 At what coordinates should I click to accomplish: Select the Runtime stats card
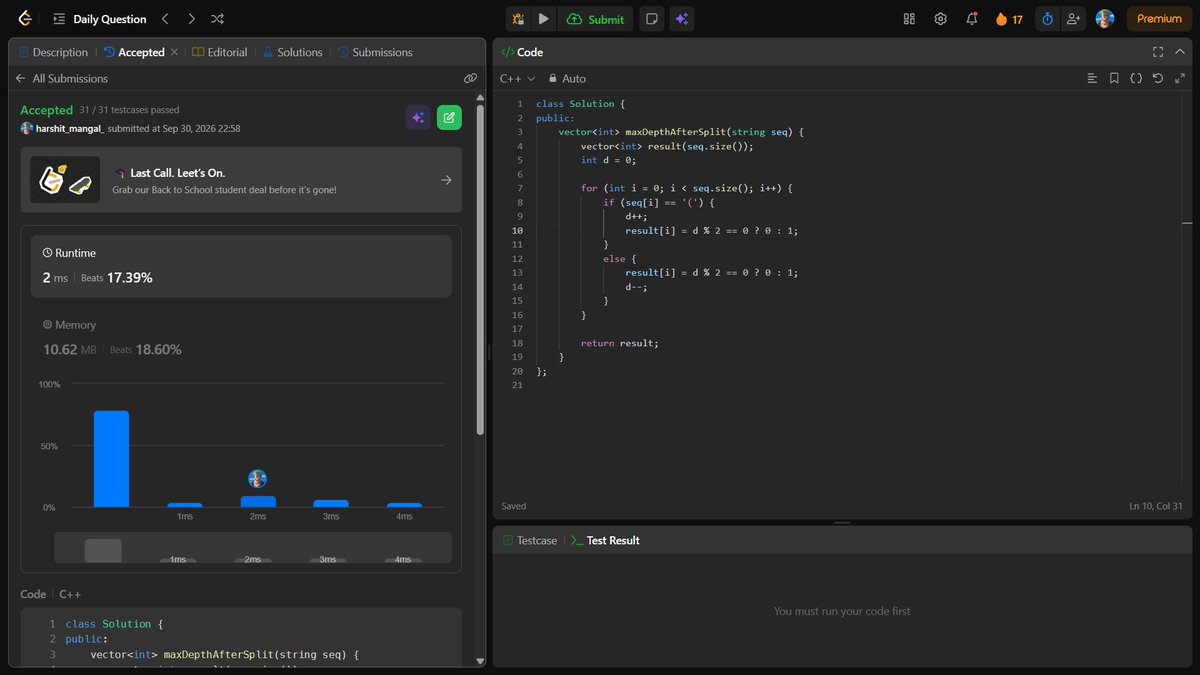click(241, 266)
